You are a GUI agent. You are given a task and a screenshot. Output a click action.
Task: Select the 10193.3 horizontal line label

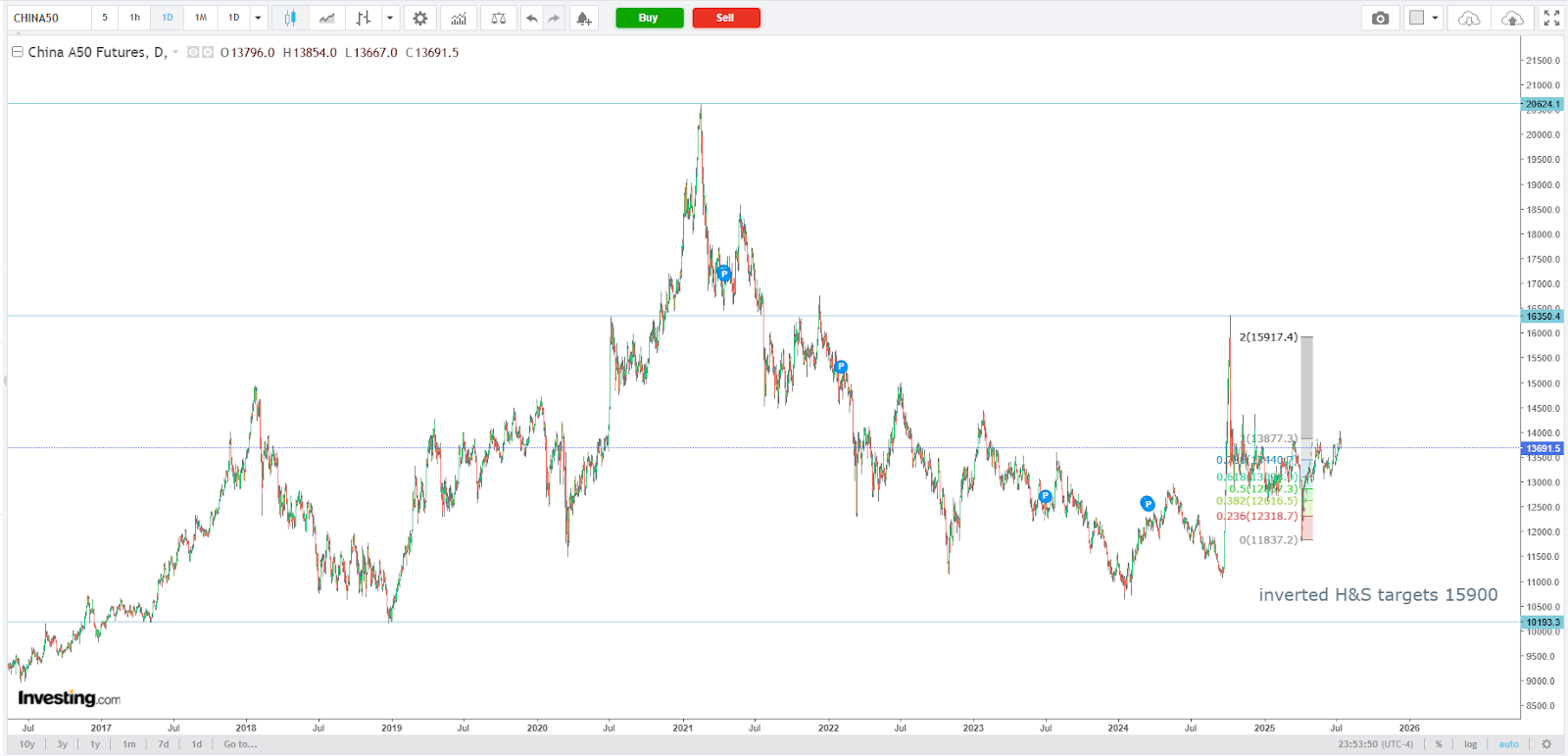pyautogui.click(x=1543, y=622)
